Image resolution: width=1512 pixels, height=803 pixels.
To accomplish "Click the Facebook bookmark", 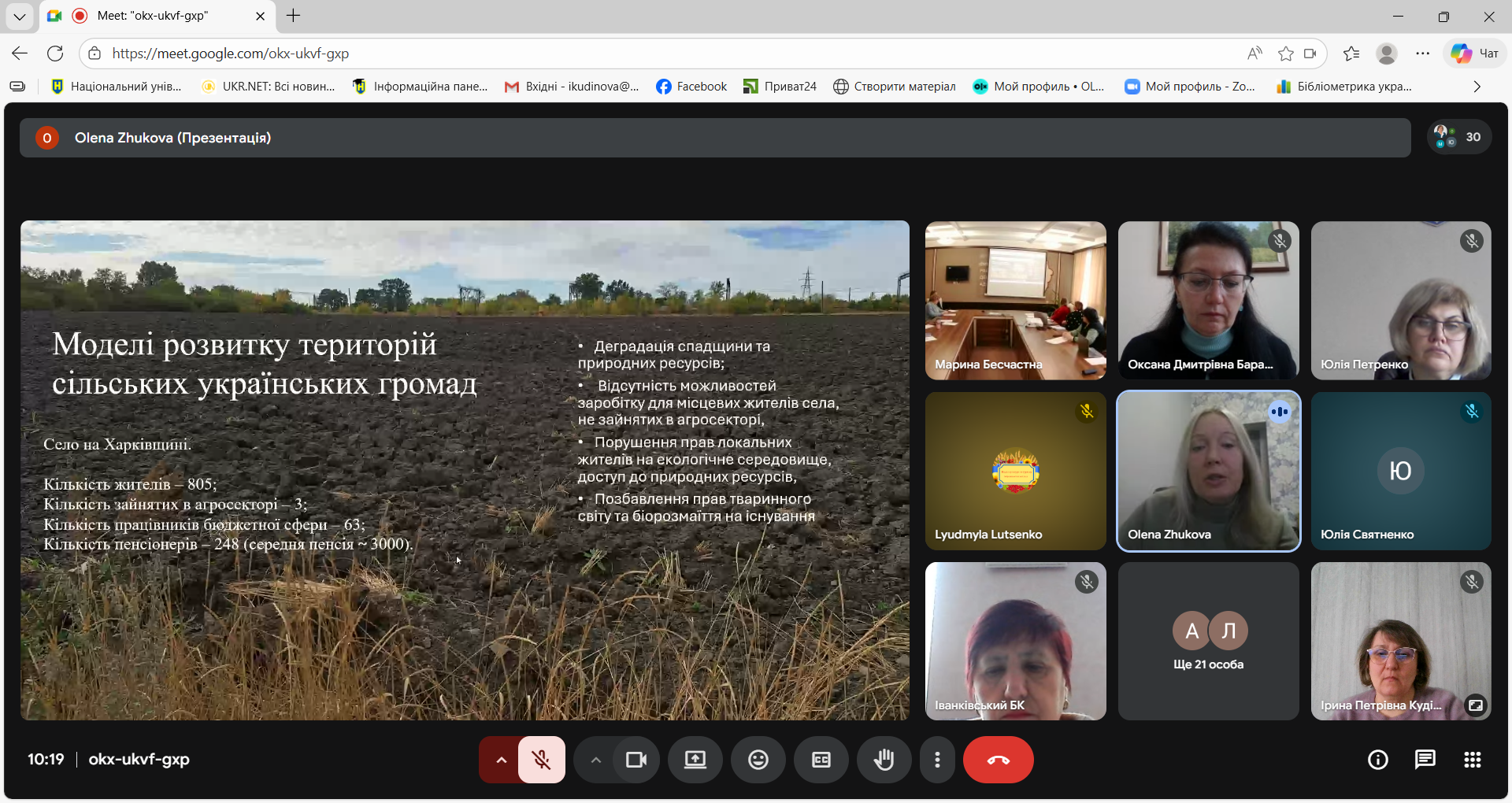I will click(691, 87).
